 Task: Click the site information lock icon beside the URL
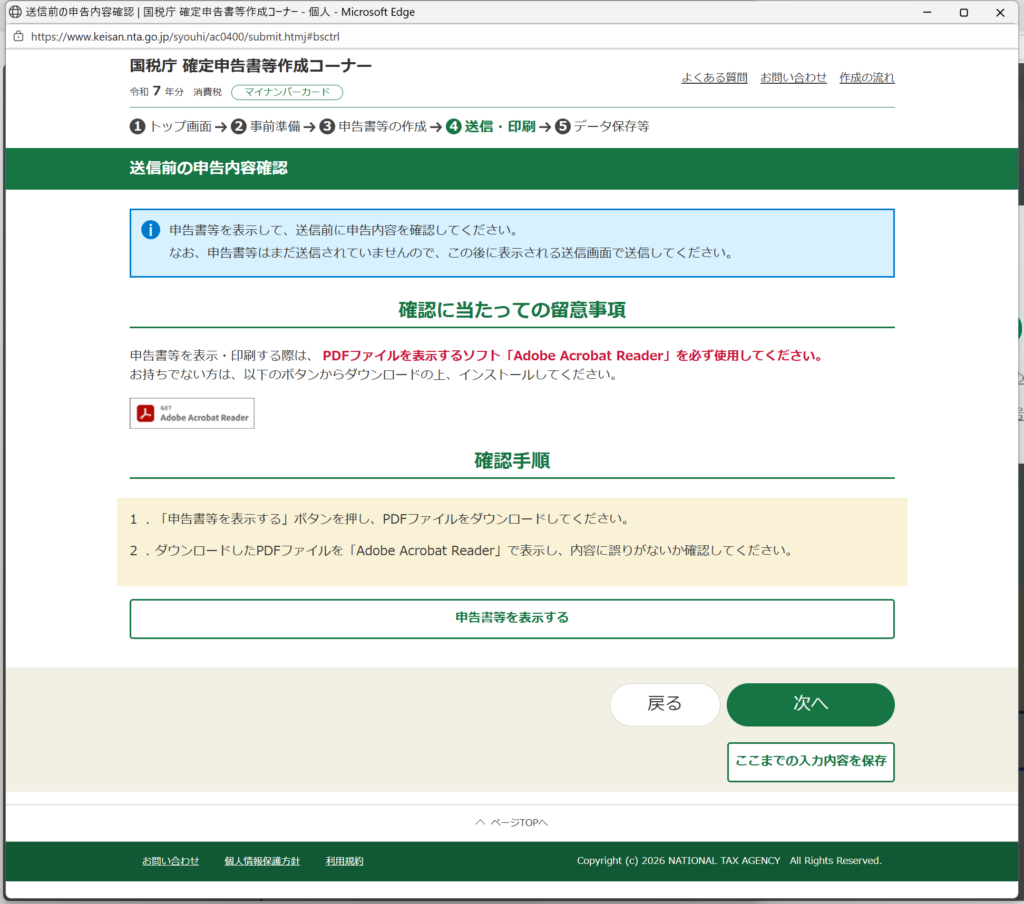(x=17, y=35)
